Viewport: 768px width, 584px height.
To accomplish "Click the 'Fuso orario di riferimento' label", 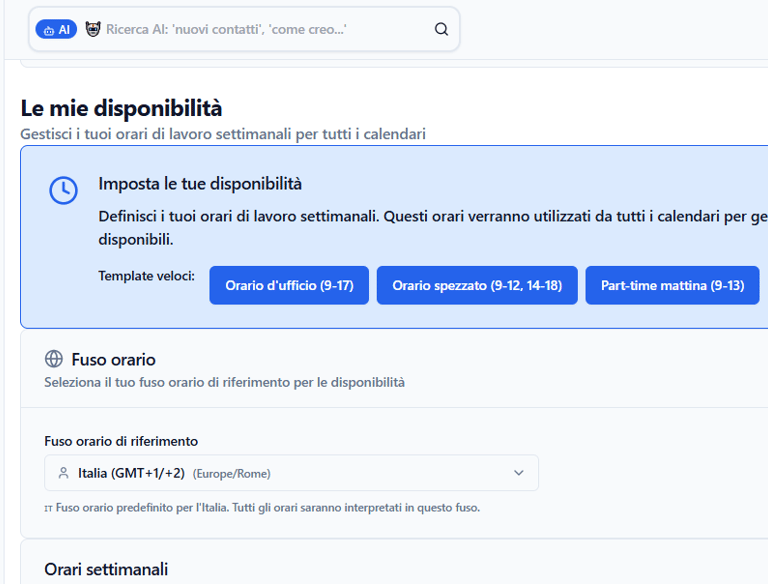I will click(121, 441).
